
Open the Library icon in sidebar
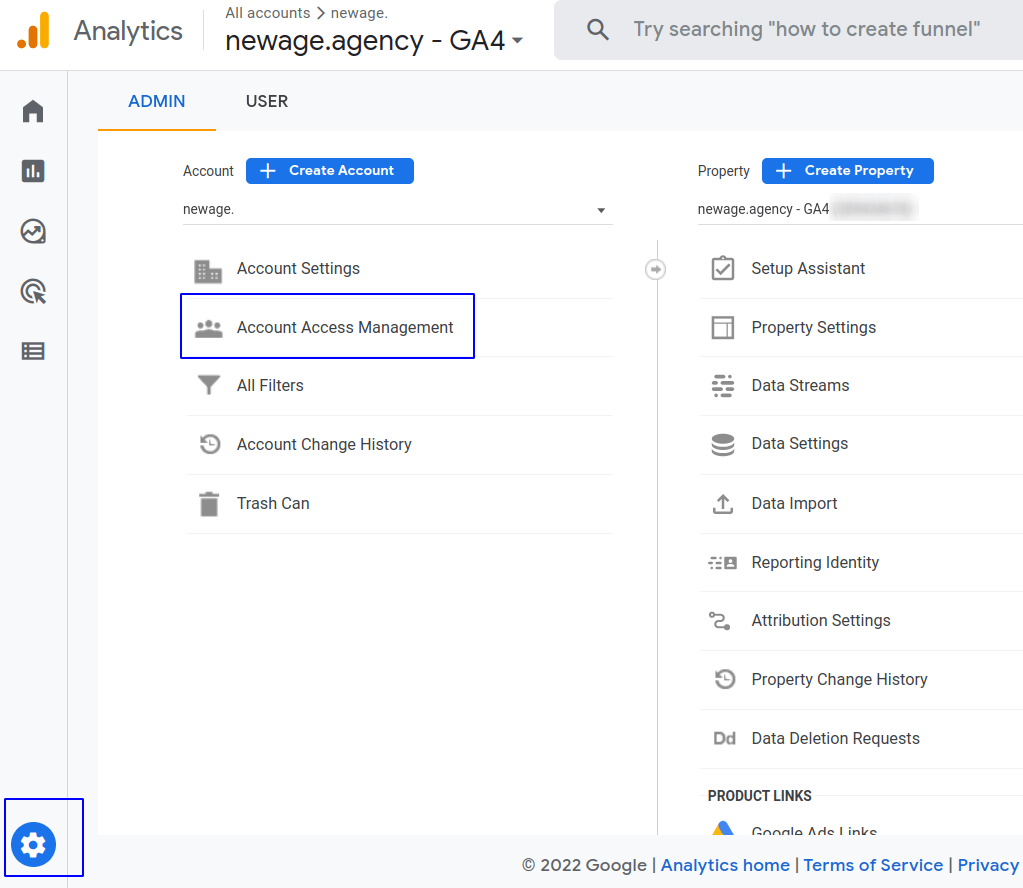pos(32,351)
